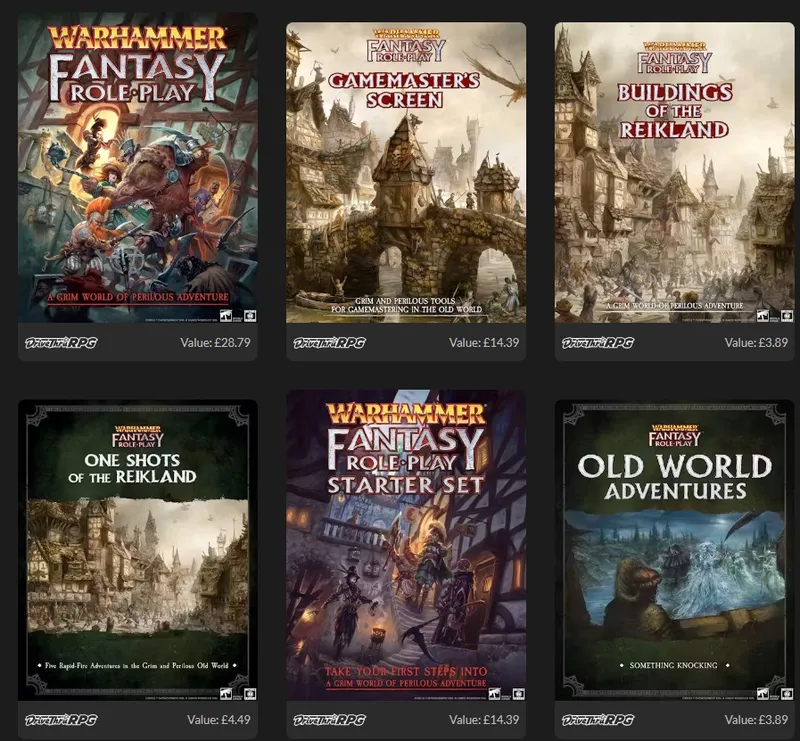
Task: Click DriveThruRPG logo under Buildings of the Reikland
Action: point(598,342)
